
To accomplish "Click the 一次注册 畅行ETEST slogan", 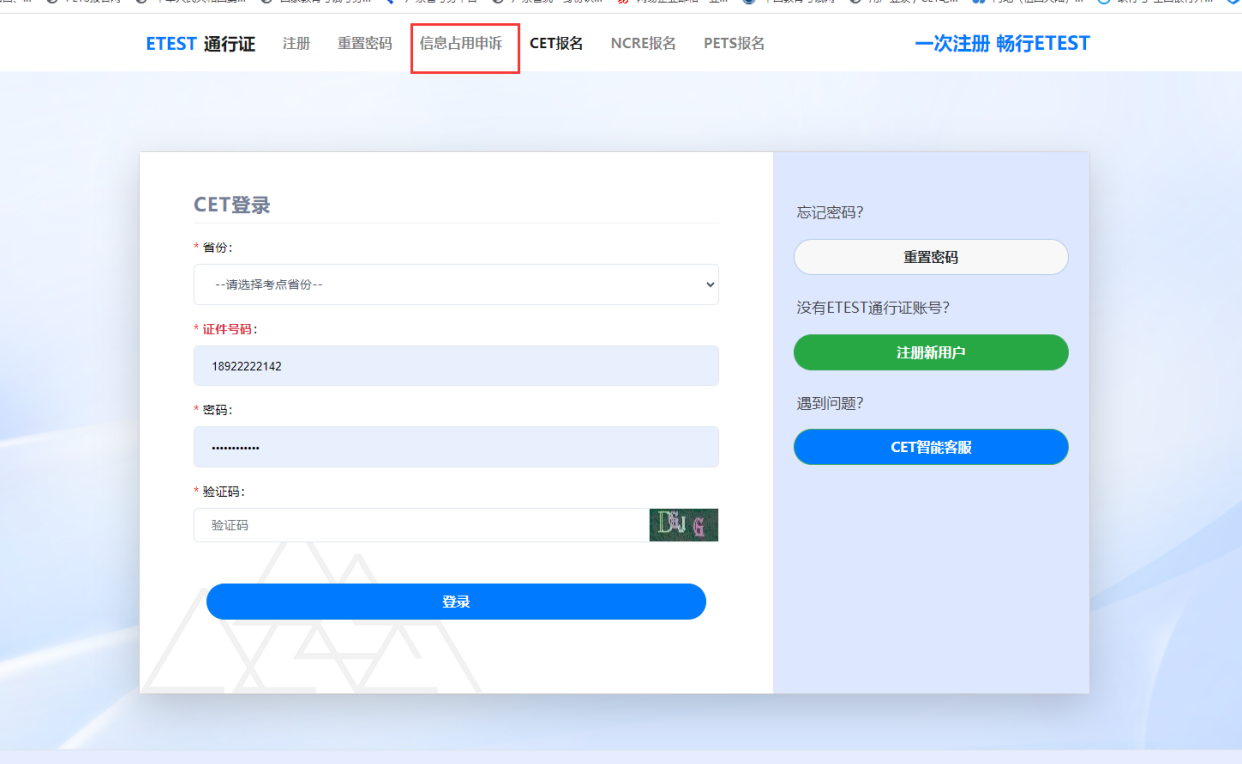I will click(x=1002, y=44).
